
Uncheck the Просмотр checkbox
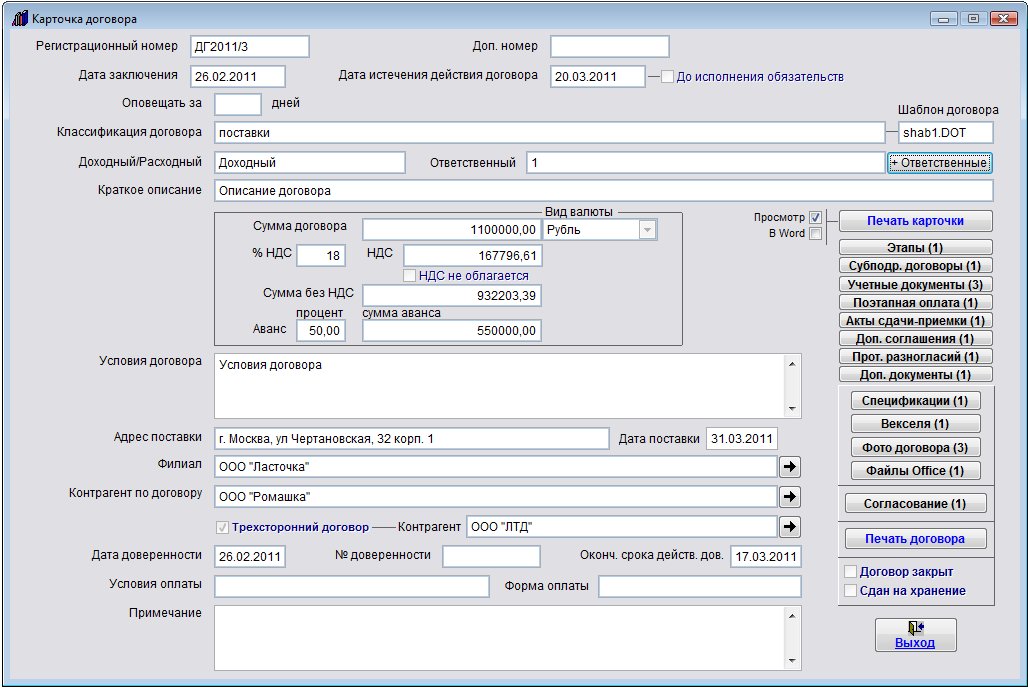(x=816, y=217)
